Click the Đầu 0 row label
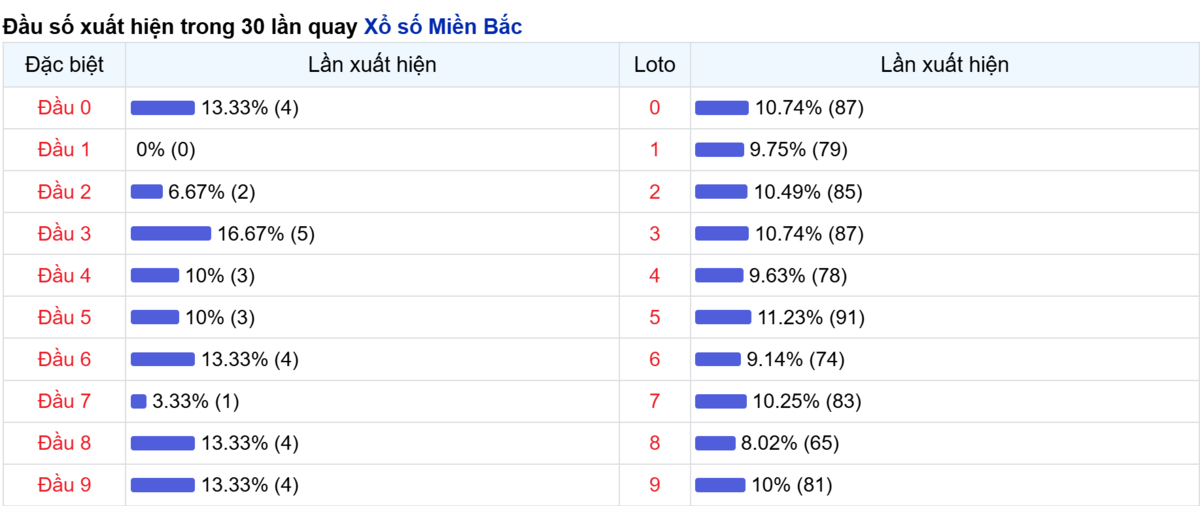The height and width of the screenshot is (506, 1200). (x=64, y=108)
